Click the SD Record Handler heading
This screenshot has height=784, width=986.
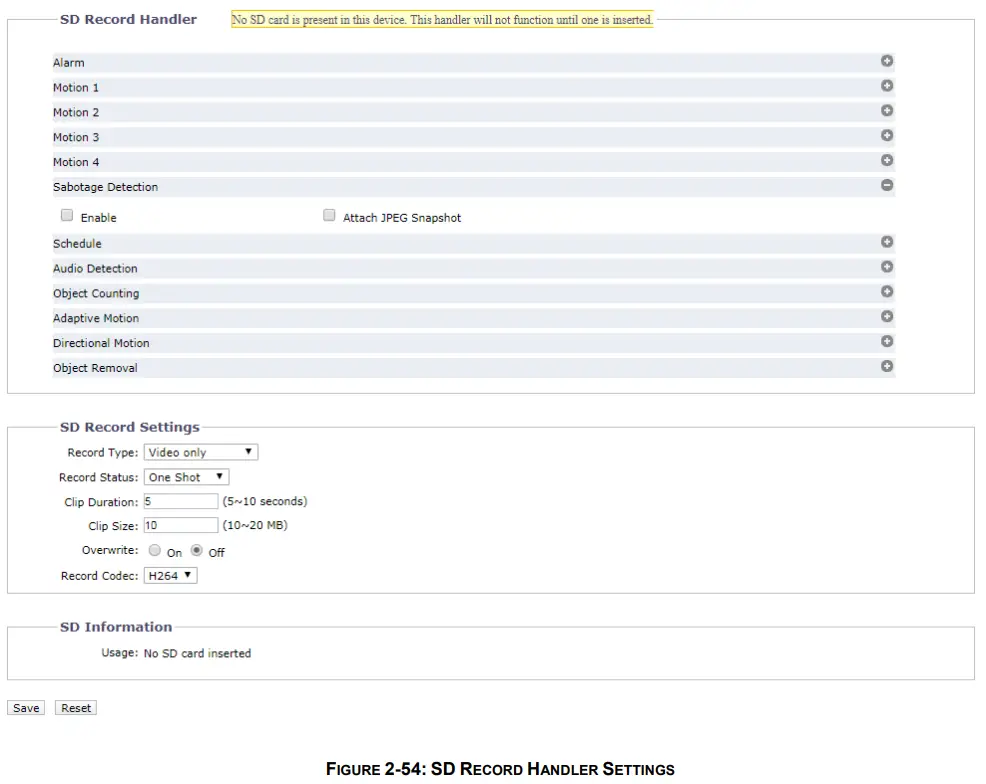click(x=128, y=19)
